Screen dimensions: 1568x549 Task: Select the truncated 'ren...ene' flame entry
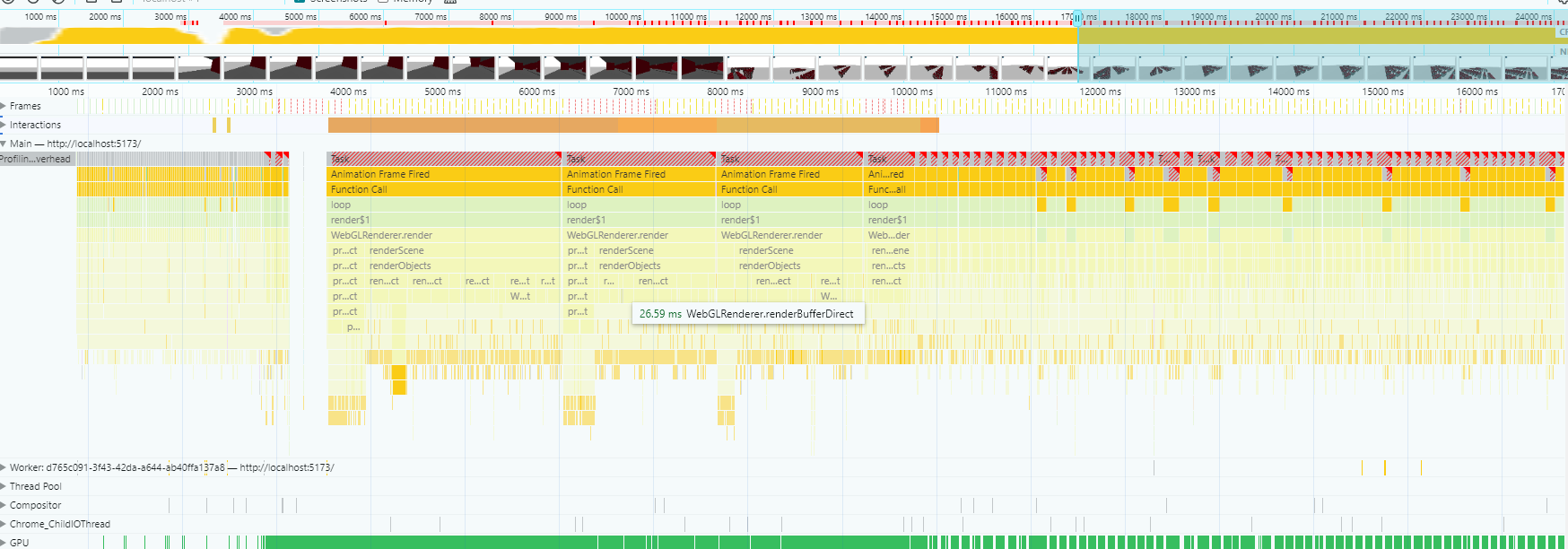pyautogui.click(x=891, y=250)
